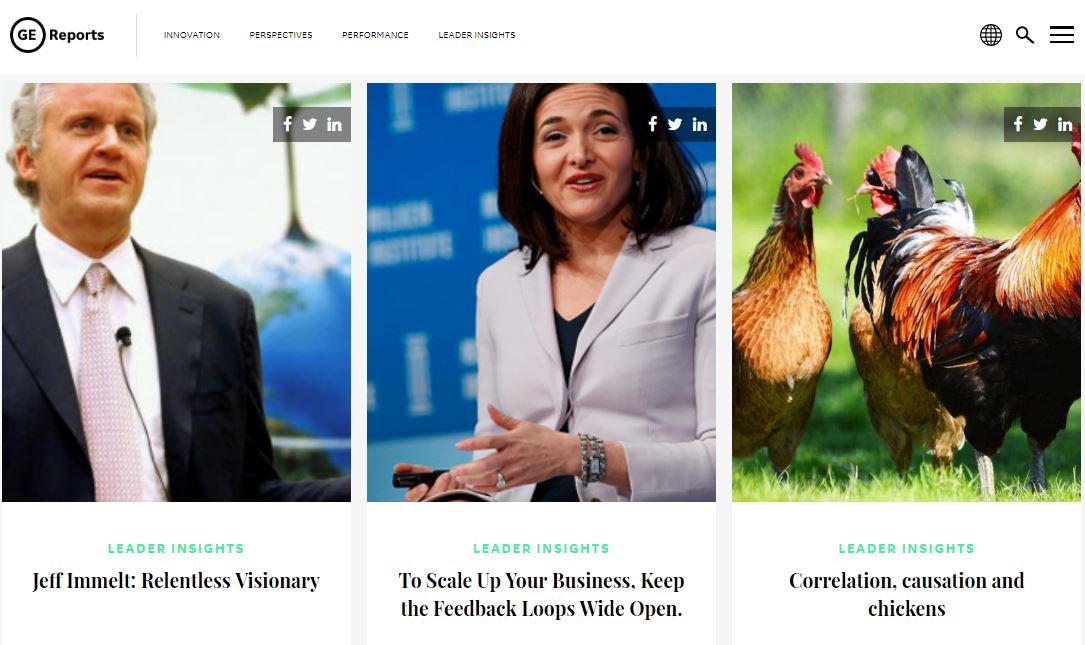Open 'Correlation, causation and chickens' headline

906,594
